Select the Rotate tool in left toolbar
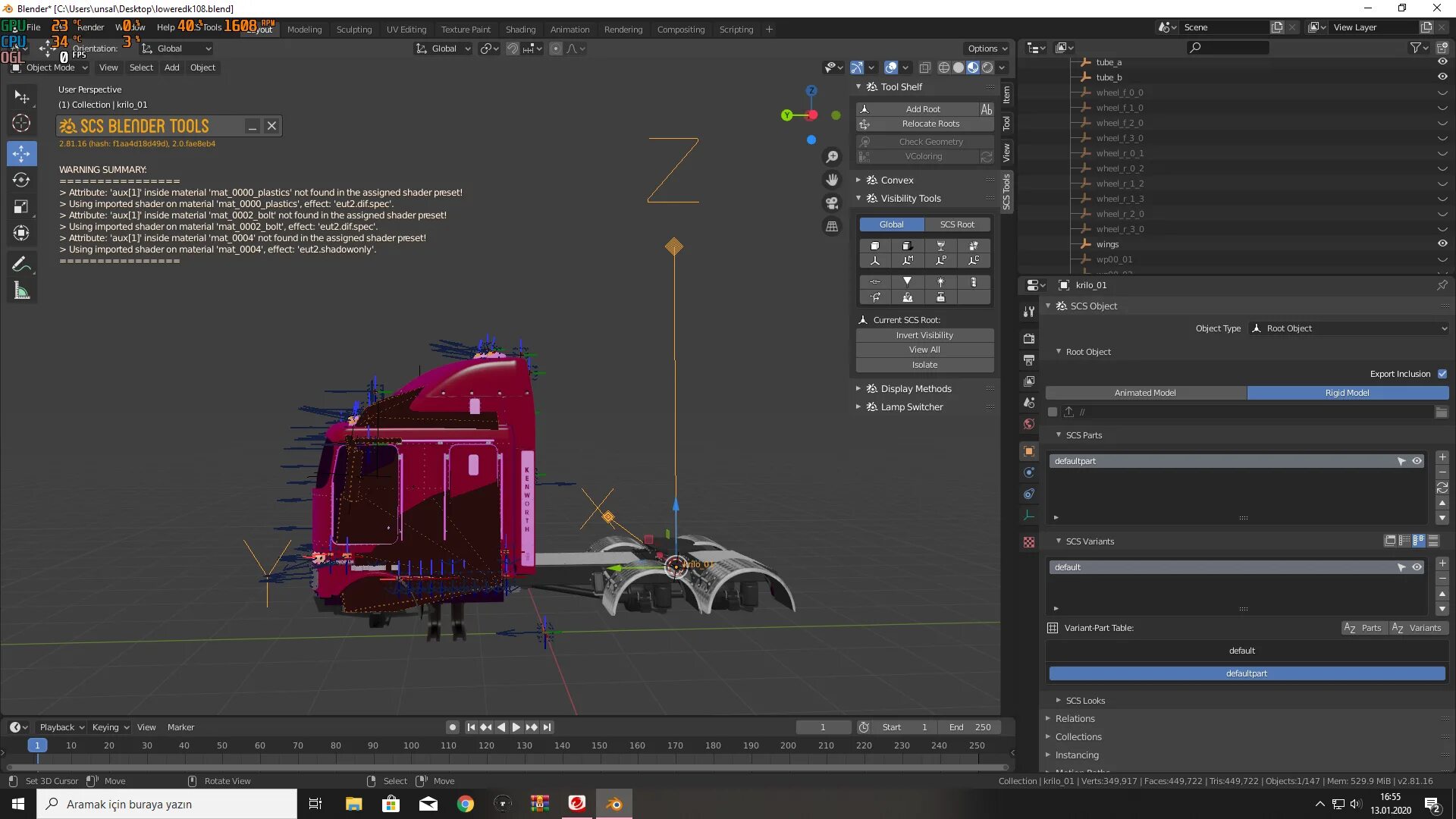 pos(21,180)
